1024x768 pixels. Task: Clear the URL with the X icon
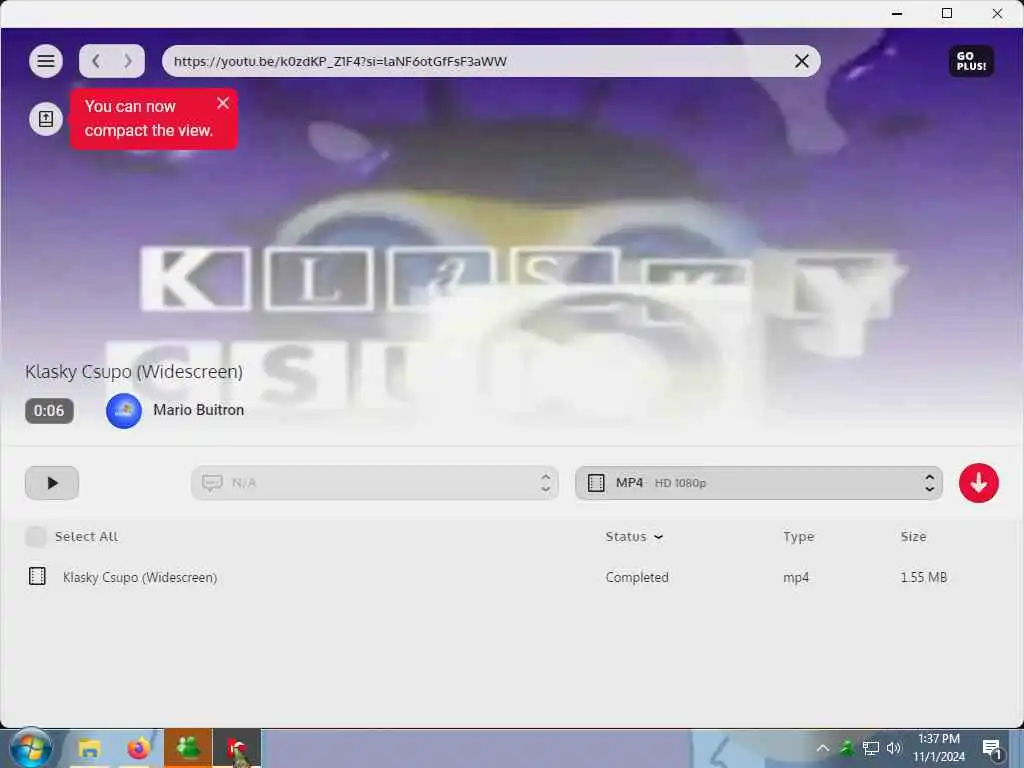point(801,61)
